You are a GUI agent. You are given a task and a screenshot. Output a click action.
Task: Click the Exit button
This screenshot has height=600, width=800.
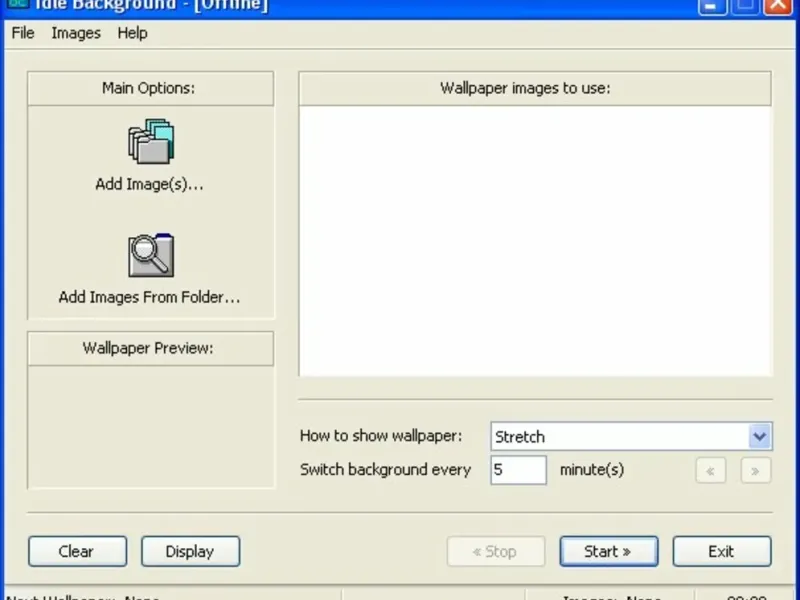[721, 551]
